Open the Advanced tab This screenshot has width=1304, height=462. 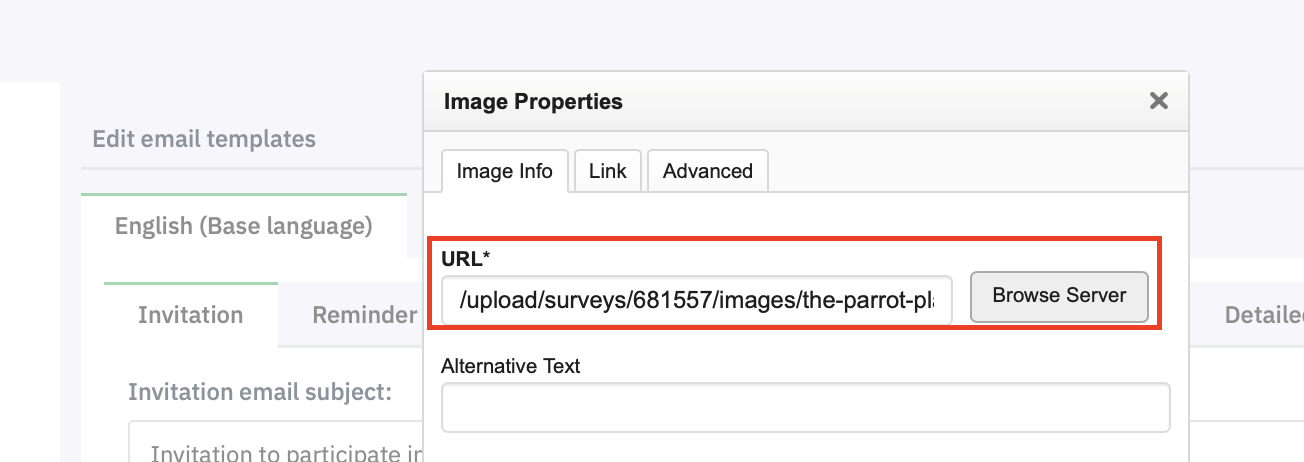tap(707, 171)
